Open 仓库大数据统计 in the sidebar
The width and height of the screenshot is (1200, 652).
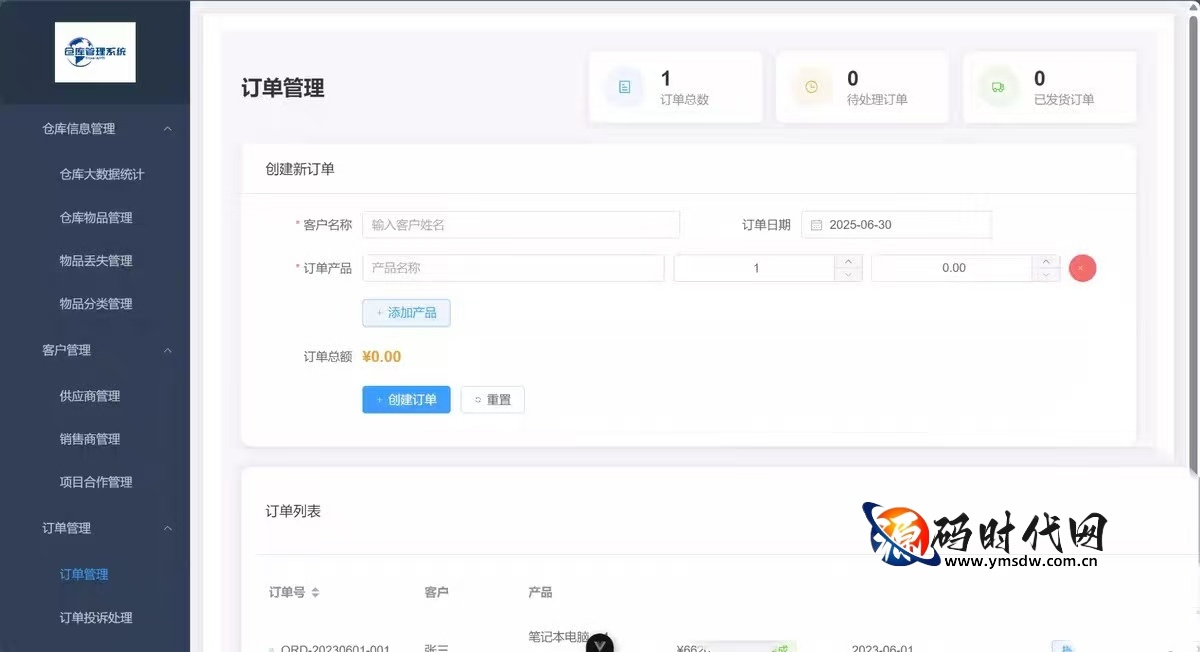[101, 173]
